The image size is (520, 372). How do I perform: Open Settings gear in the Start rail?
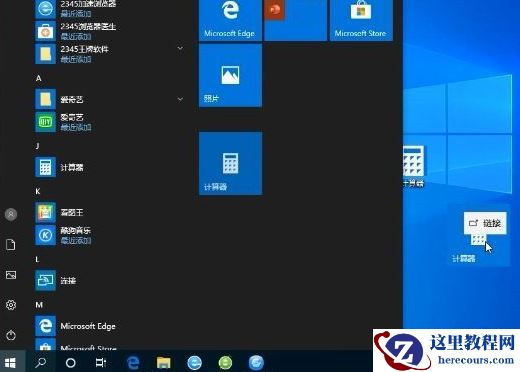pos(11,305)
